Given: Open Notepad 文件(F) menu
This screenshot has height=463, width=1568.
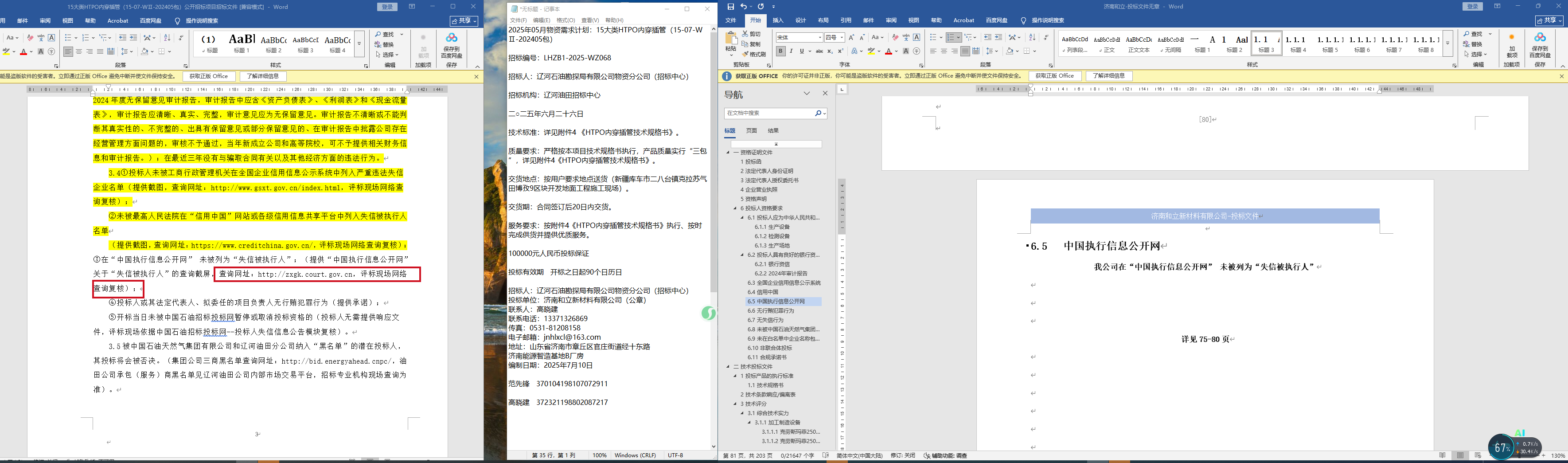Looking at the screenshot, I should [x=519, y=20].
